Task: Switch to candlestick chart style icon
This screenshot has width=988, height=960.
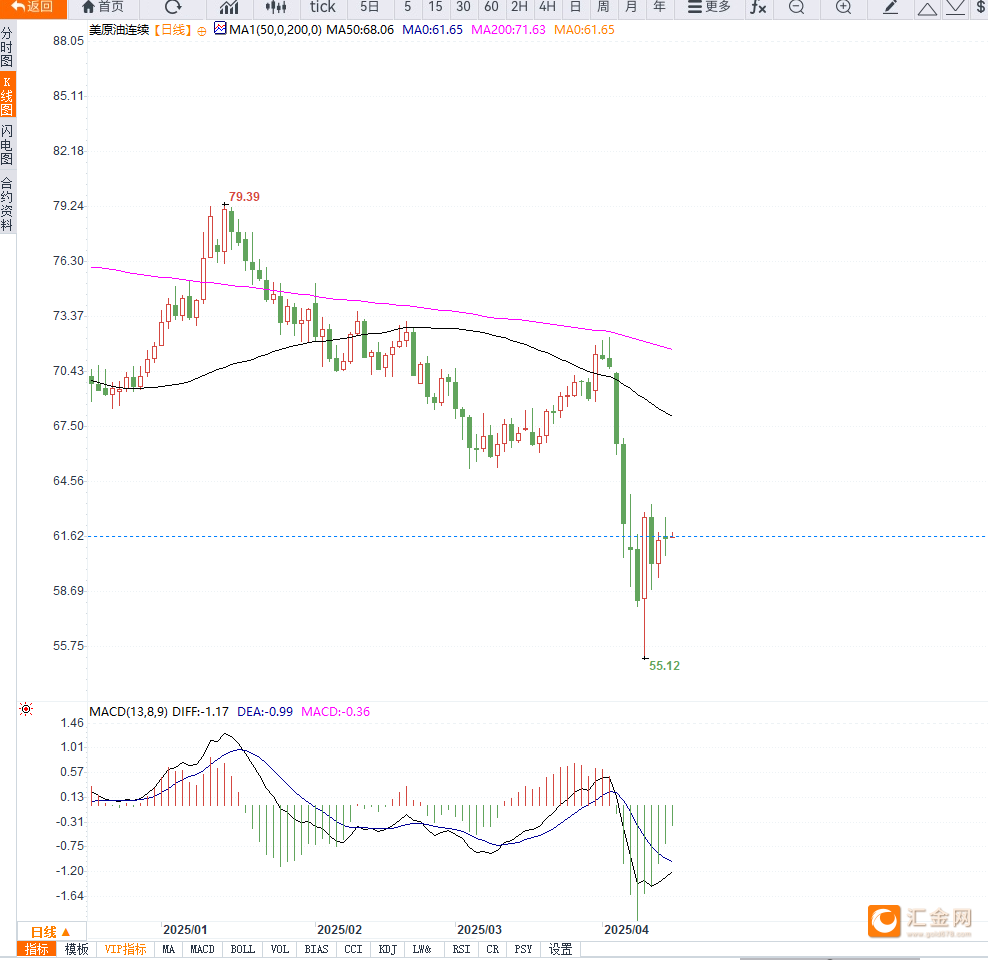Action: [x=276, y=7]
